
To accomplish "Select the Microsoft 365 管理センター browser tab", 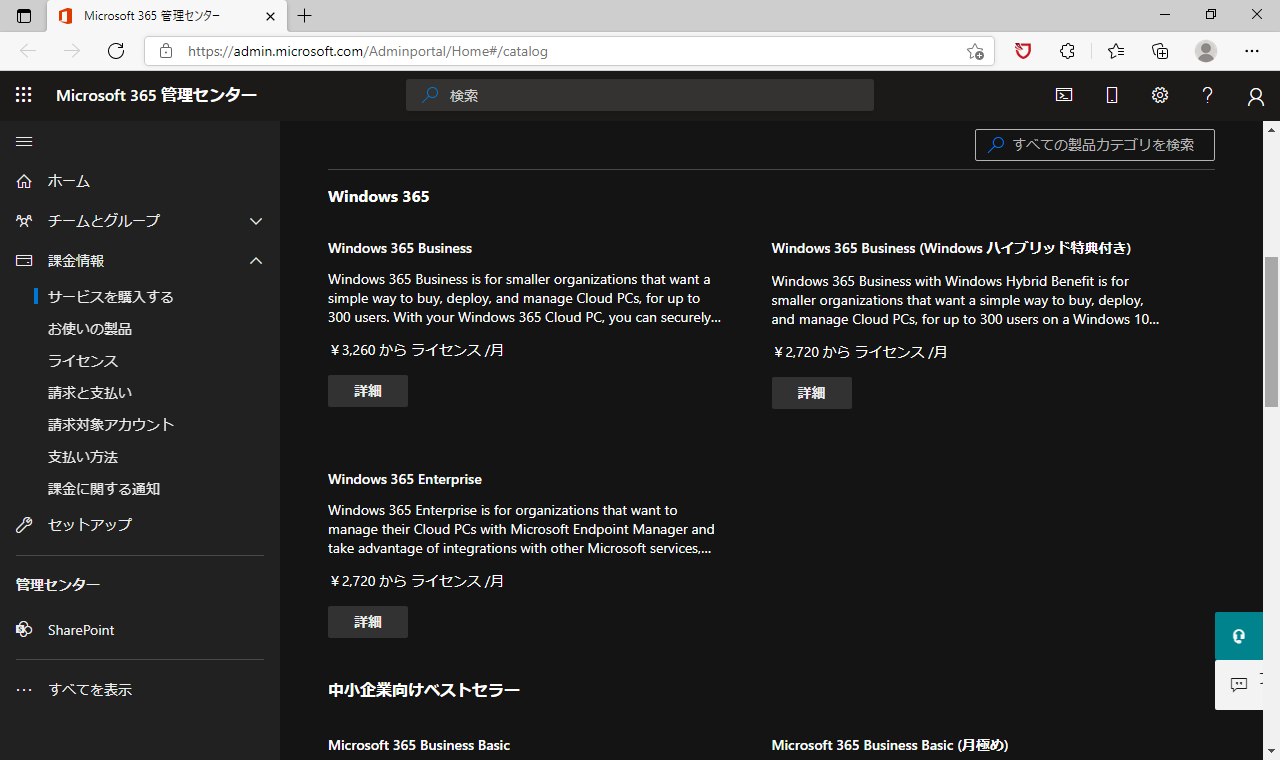I will tap(166, 16).
